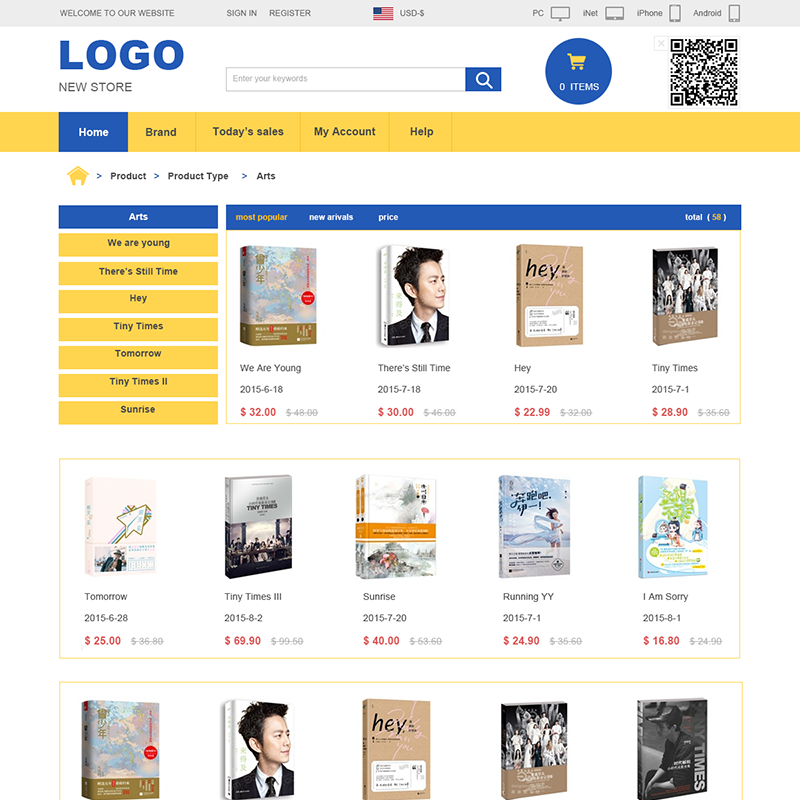The image size is (800, 800).
Task: Click the iNet laptop device icon
Action: click(x=615, y=14)
